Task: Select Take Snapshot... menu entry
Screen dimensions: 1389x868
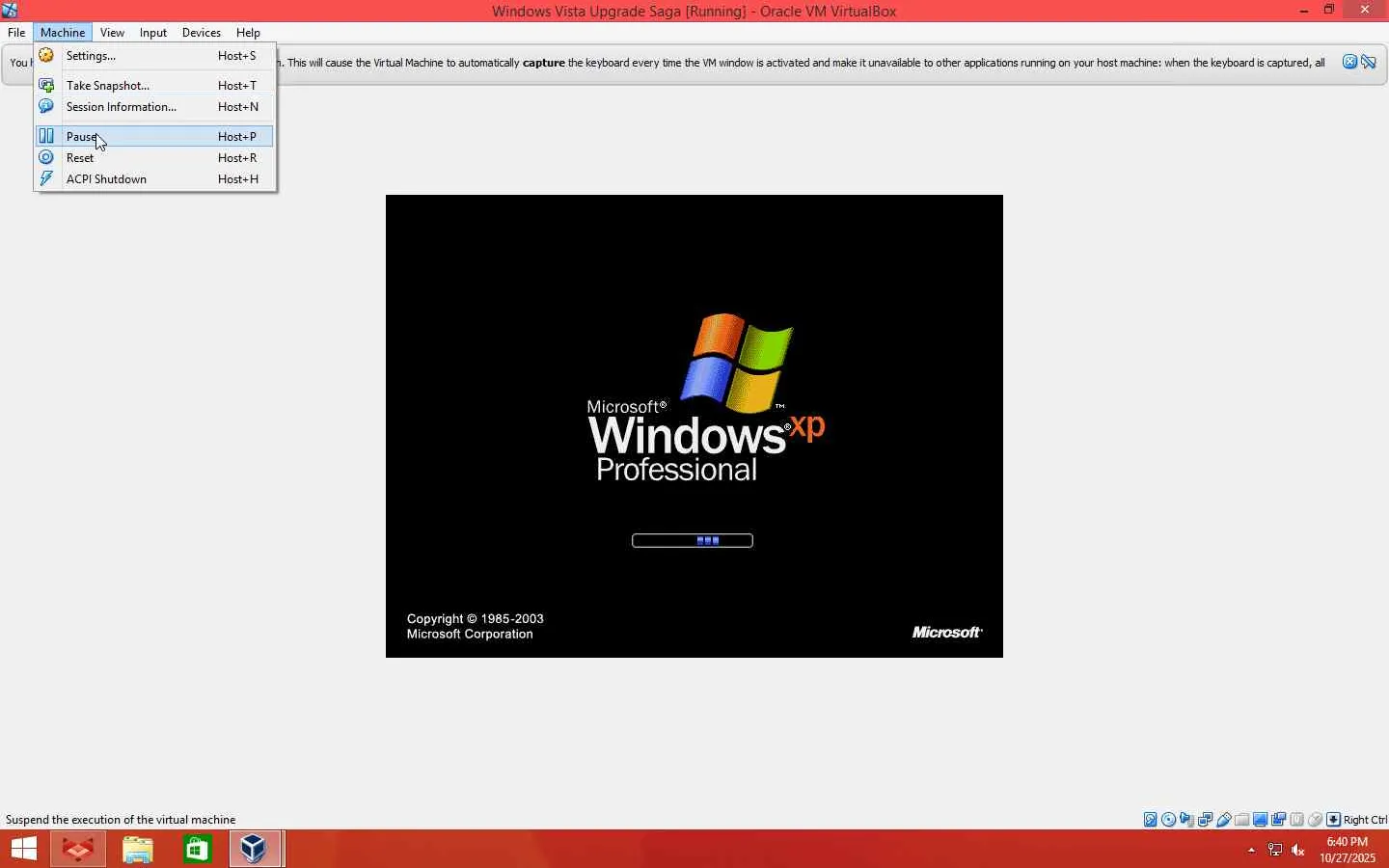Action: click(x=154, y=86)
